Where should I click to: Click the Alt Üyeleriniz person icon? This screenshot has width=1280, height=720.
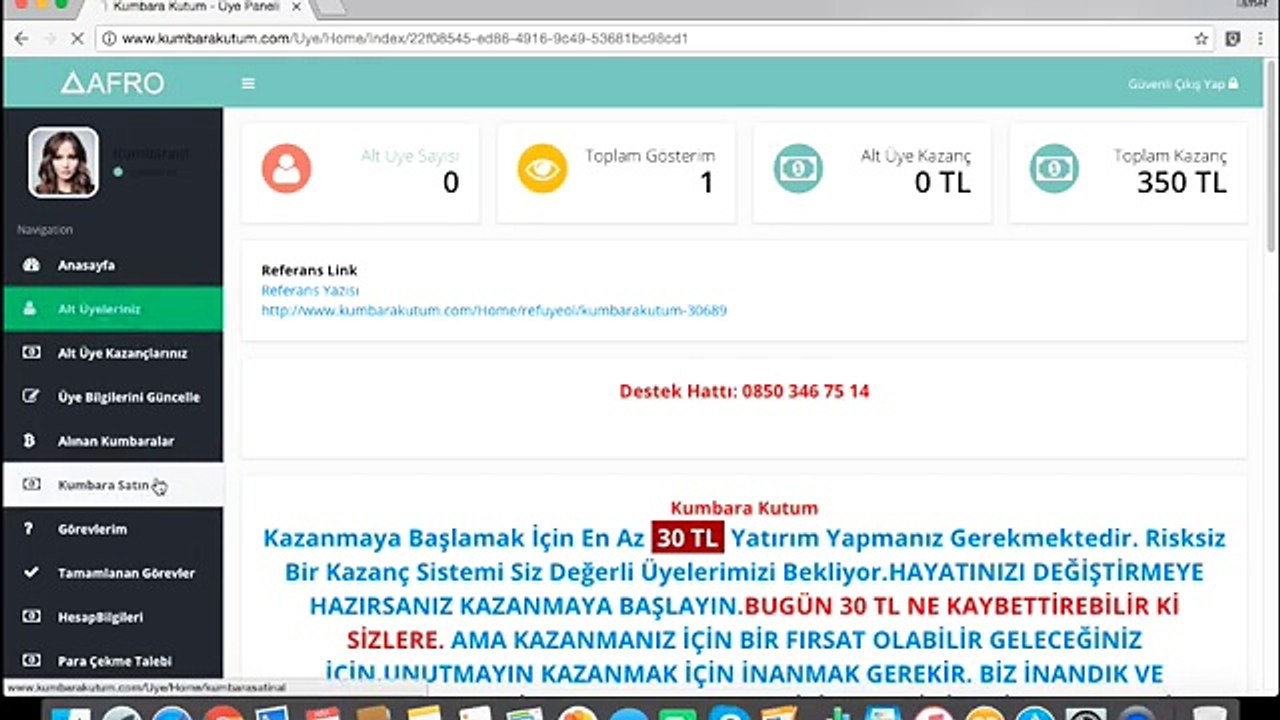pyautogui.click(x=31, y=309)
